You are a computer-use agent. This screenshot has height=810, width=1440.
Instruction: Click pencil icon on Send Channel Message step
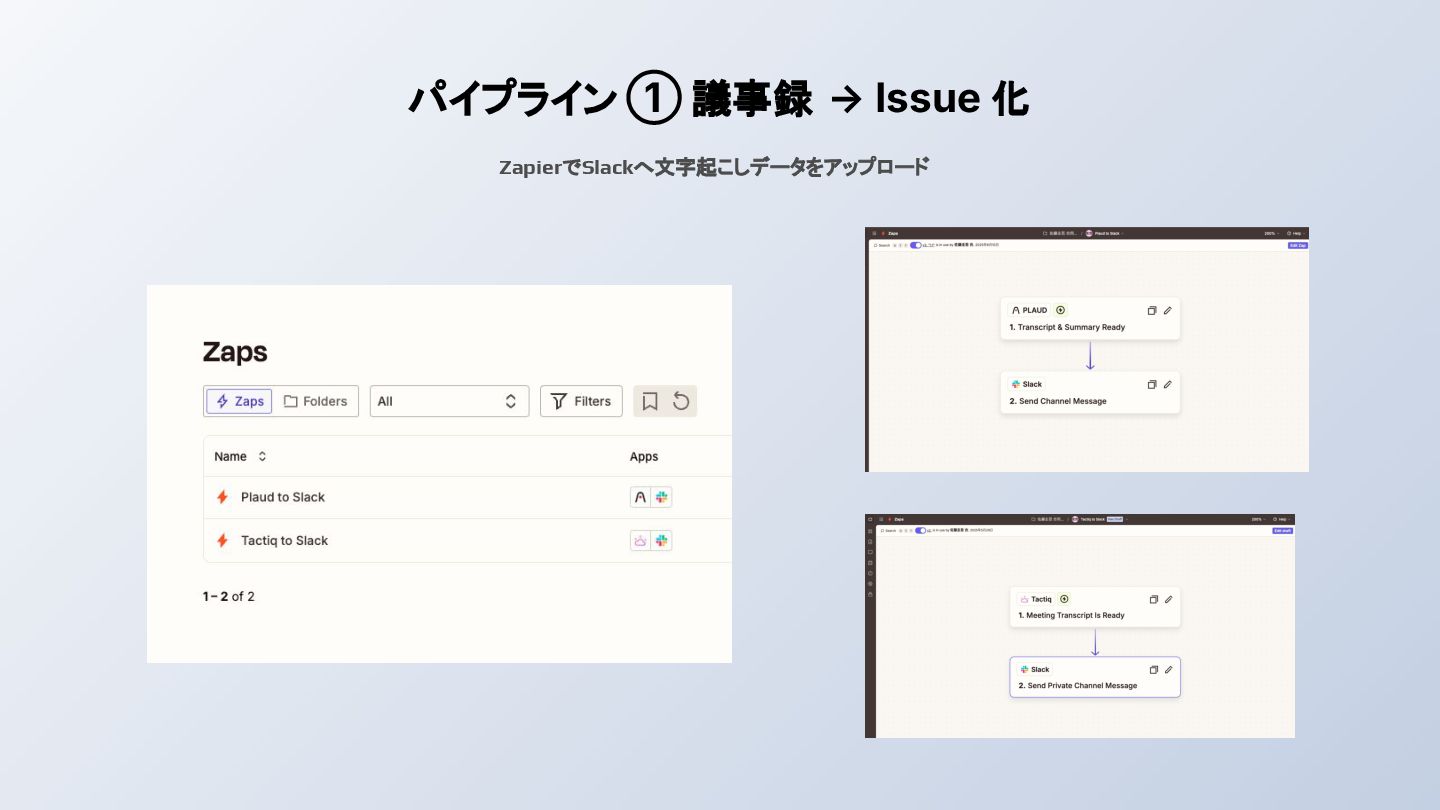coord(1167,384)
